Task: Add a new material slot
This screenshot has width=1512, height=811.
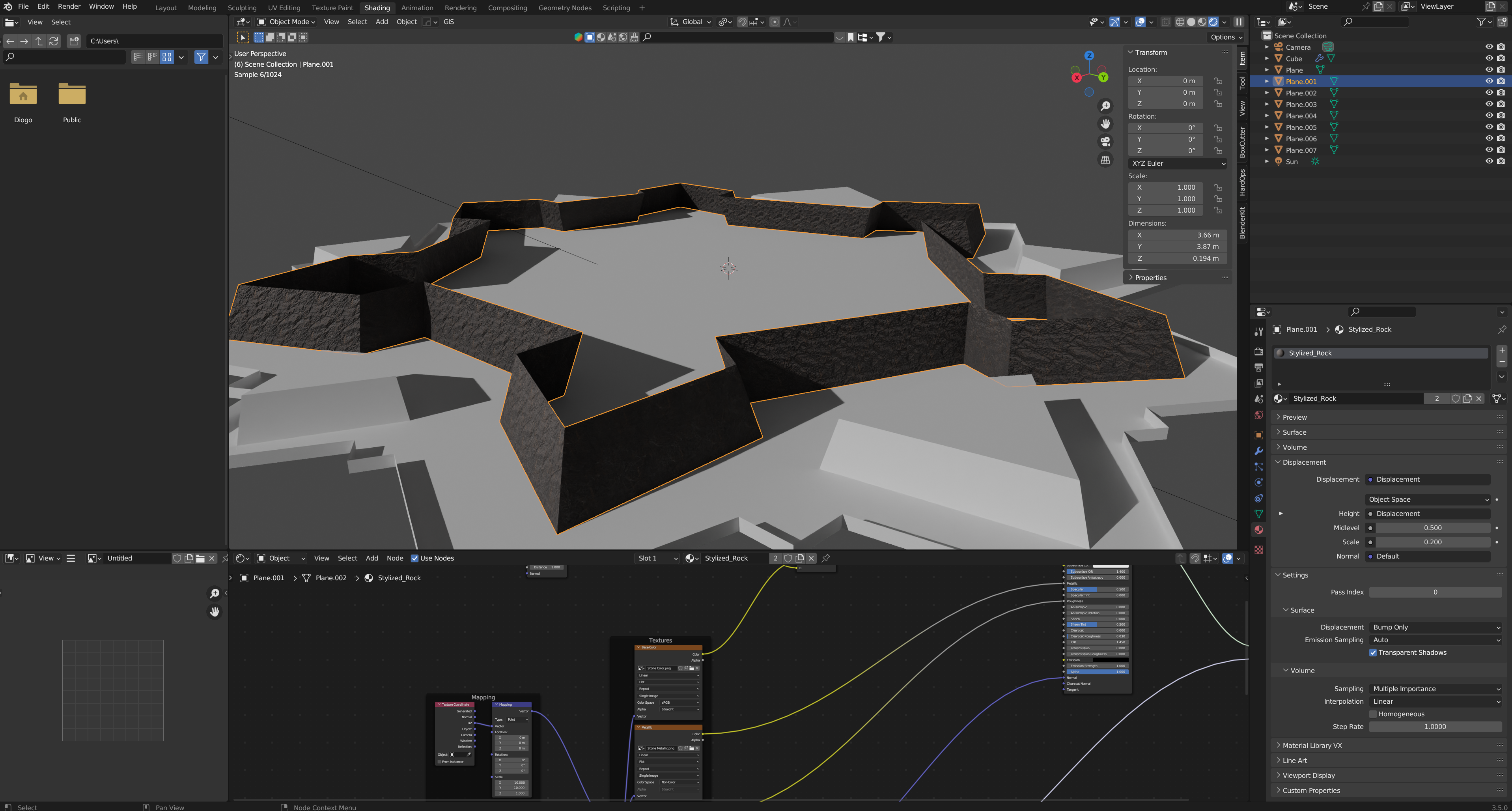Action: click(1501, 351)
